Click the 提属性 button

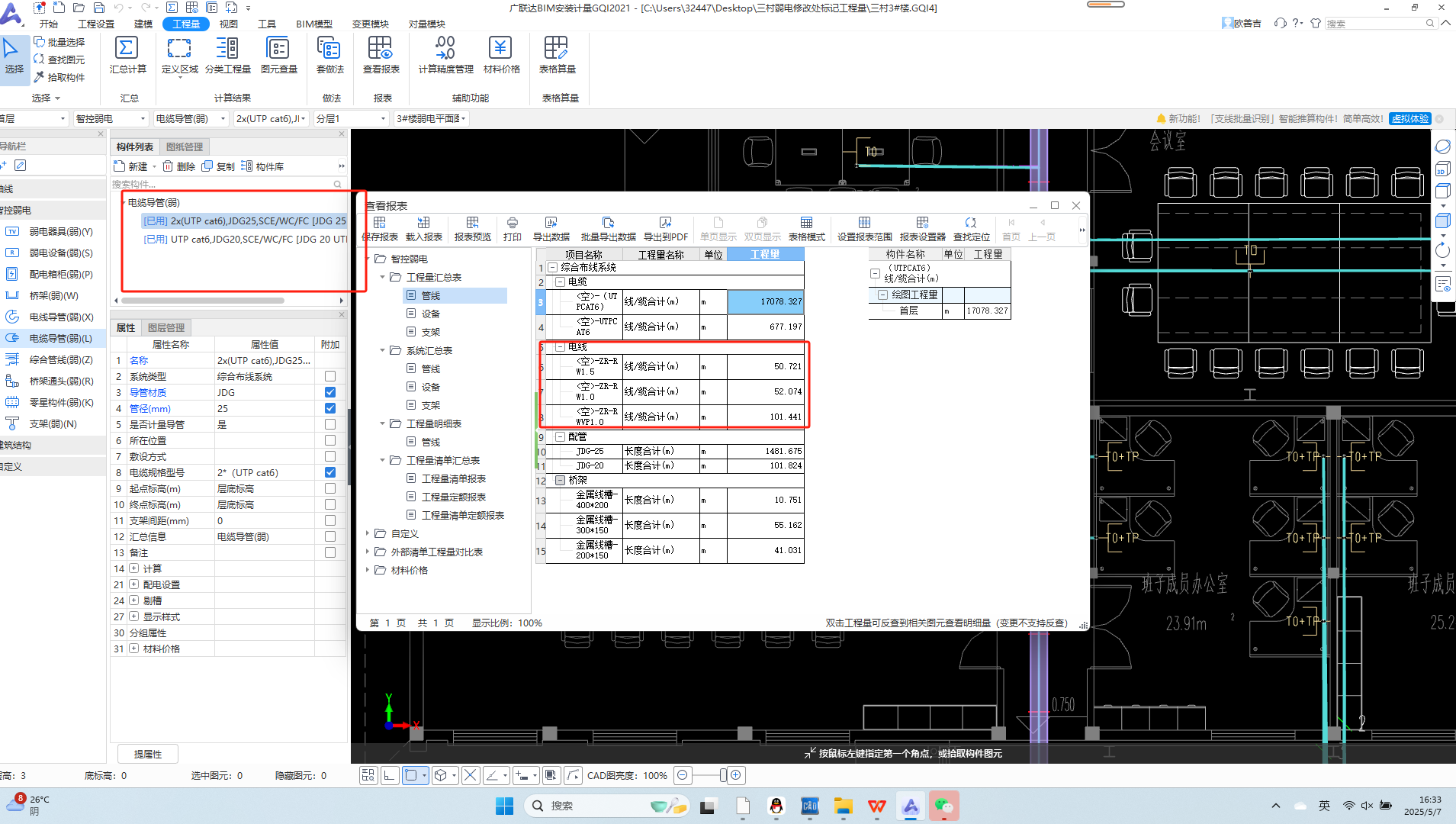coord(148,754)
